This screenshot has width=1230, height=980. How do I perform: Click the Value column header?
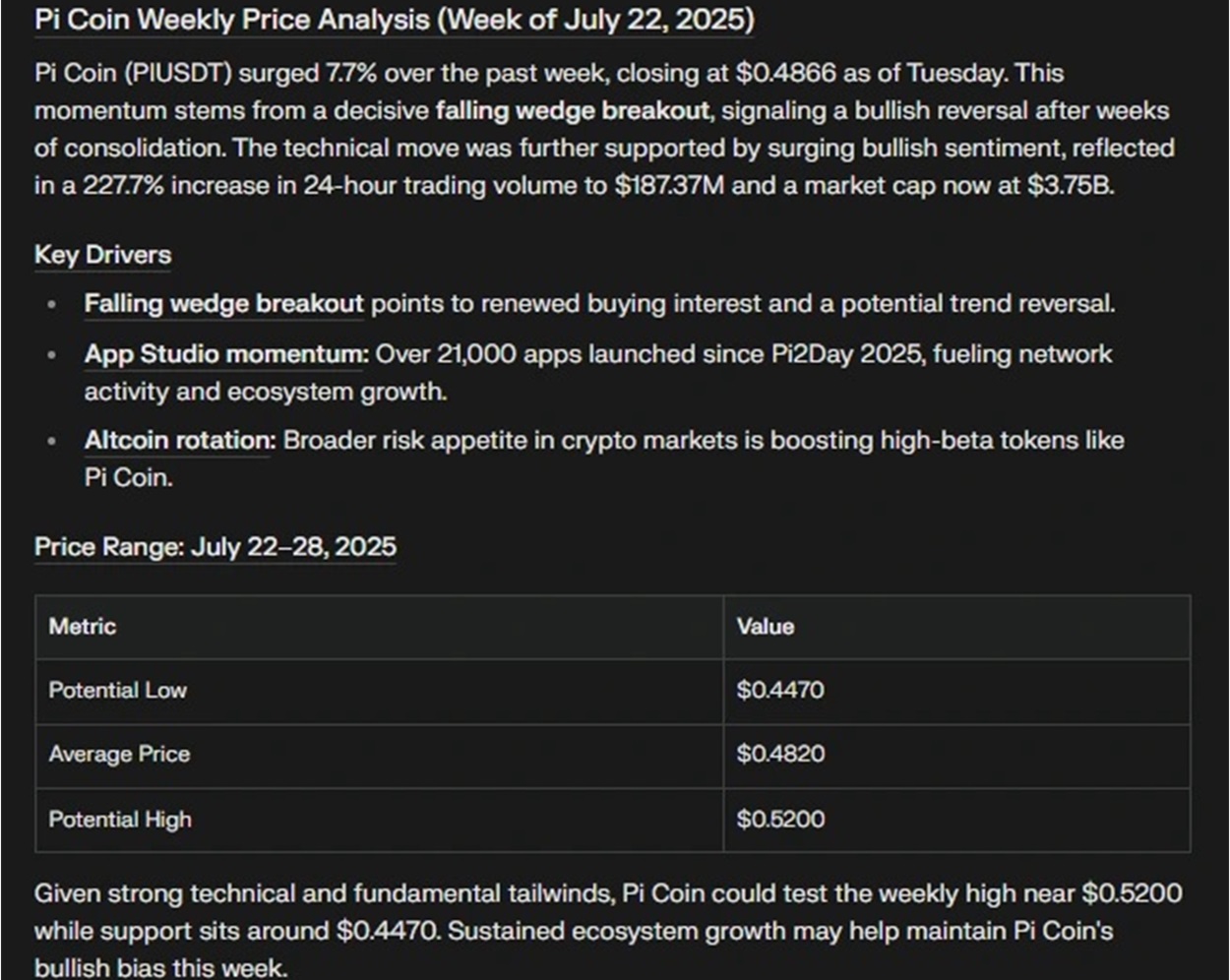(766, 627)
